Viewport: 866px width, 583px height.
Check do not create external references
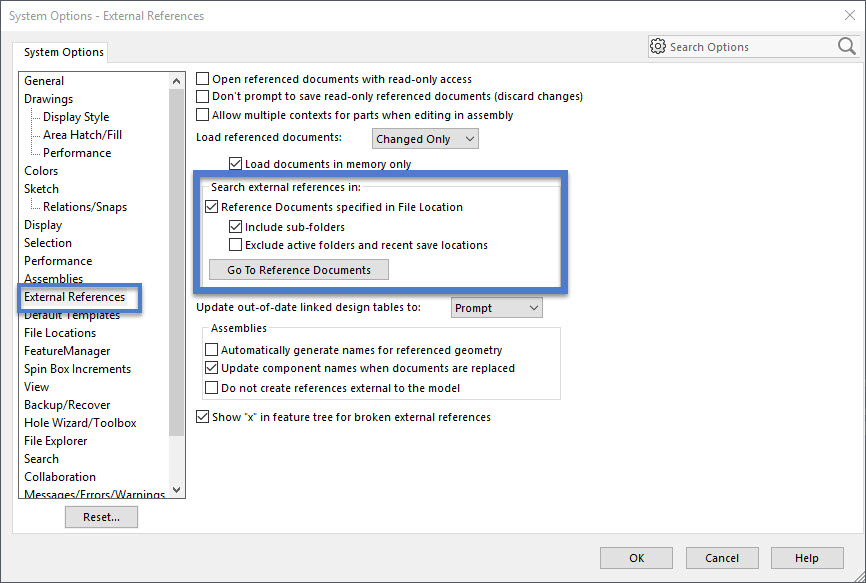tap(212, 388)
